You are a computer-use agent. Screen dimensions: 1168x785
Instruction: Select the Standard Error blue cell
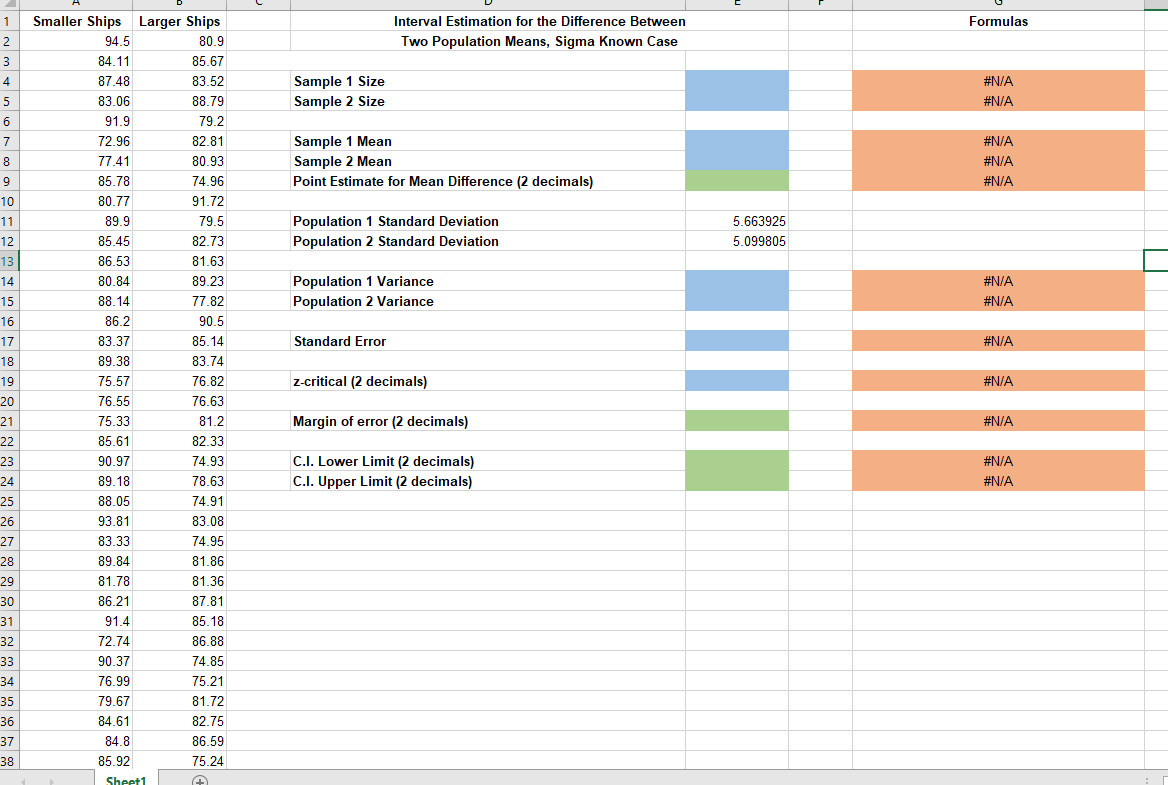tap(737, 341)
